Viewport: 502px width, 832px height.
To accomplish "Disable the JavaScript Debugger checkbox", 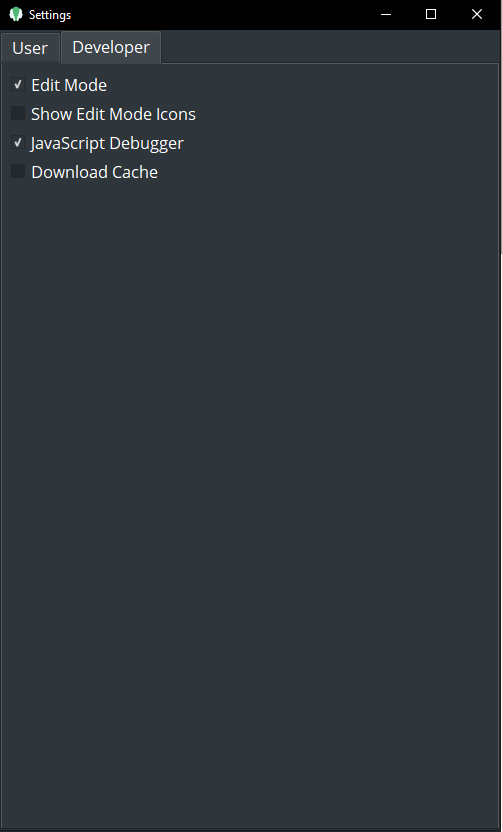I will point(18,143).
